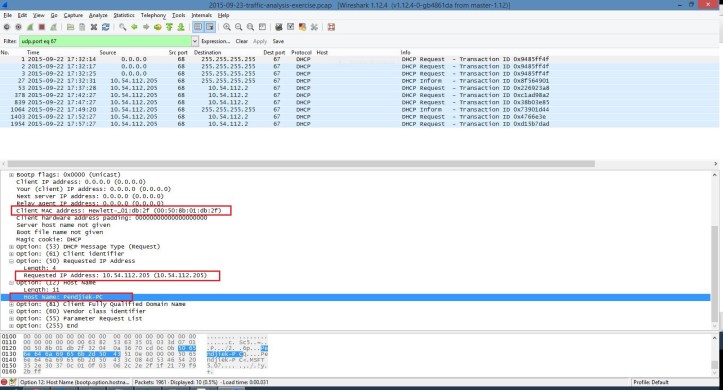723x390 pixels.
Task: Open help toolbar icon
Action: pyautogui.click(x=331, y=27)
